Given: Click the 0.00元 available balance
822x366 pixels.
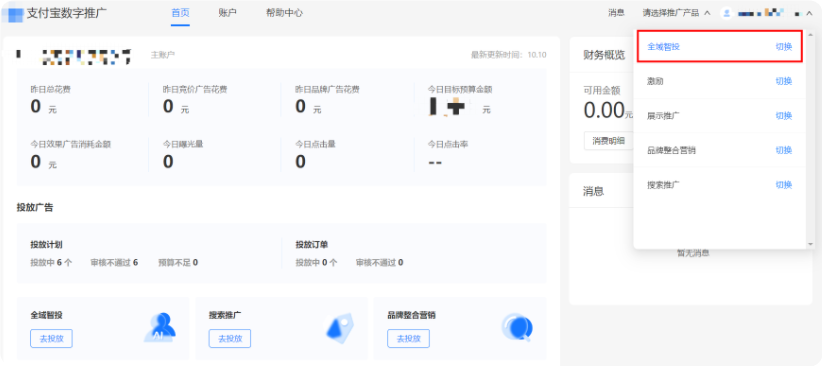Looking at the screenshot, I should pos(608,110).
